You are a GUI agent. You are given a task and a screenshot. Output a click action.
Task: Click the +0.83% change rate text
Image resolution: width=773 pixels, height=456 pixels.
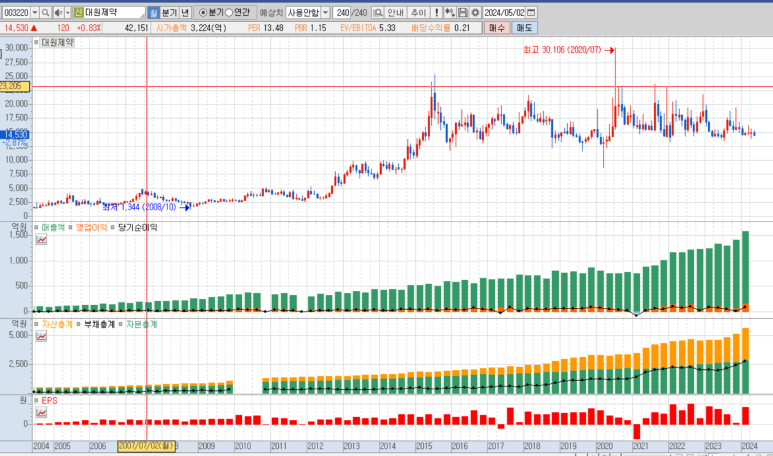pos(89,28)
